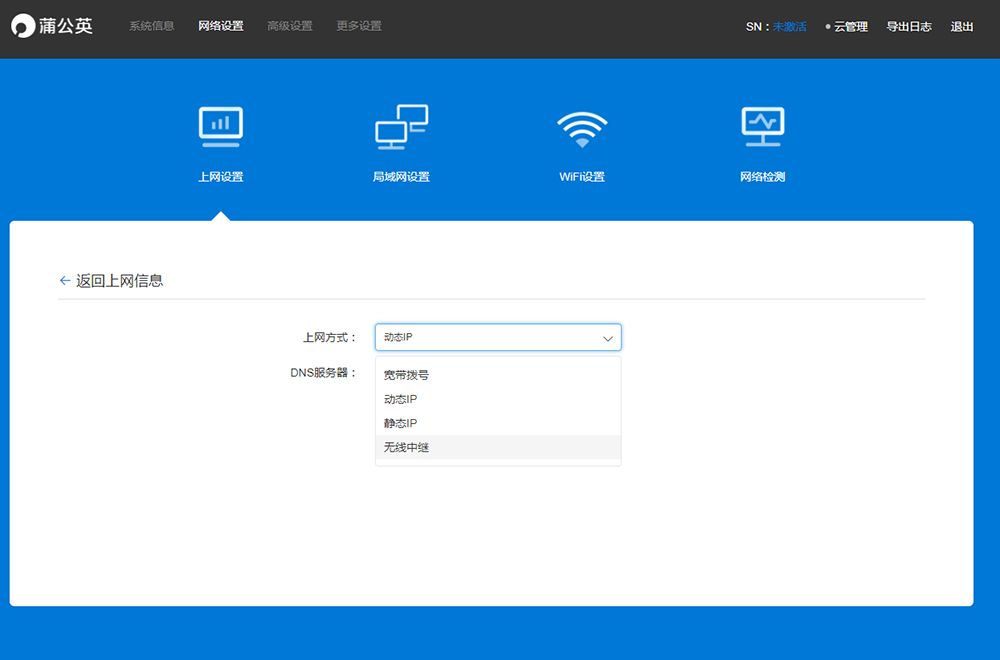Select the 无线中继 dropdown option
The width and height of the screenshot is (1000, 660).
click(x=406, y=447)
